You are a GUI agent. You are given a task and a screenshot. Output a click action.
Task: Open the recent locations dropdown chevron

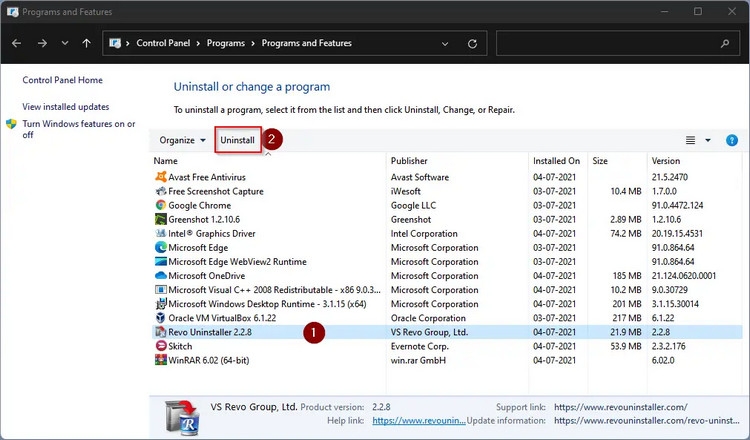click(65, 43)
